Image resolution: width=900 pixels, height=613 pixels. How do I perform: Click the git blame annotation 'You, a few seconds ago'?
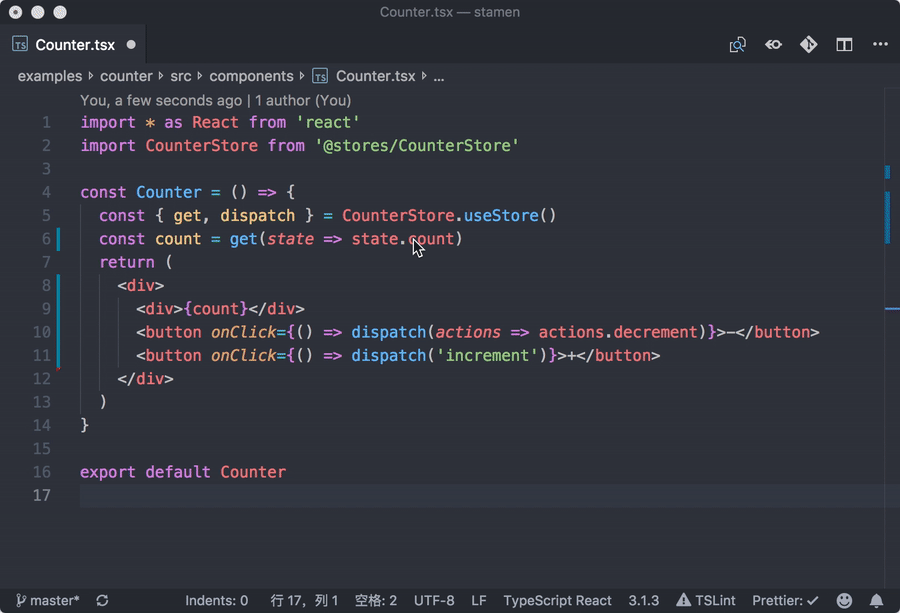coord(161,100)
